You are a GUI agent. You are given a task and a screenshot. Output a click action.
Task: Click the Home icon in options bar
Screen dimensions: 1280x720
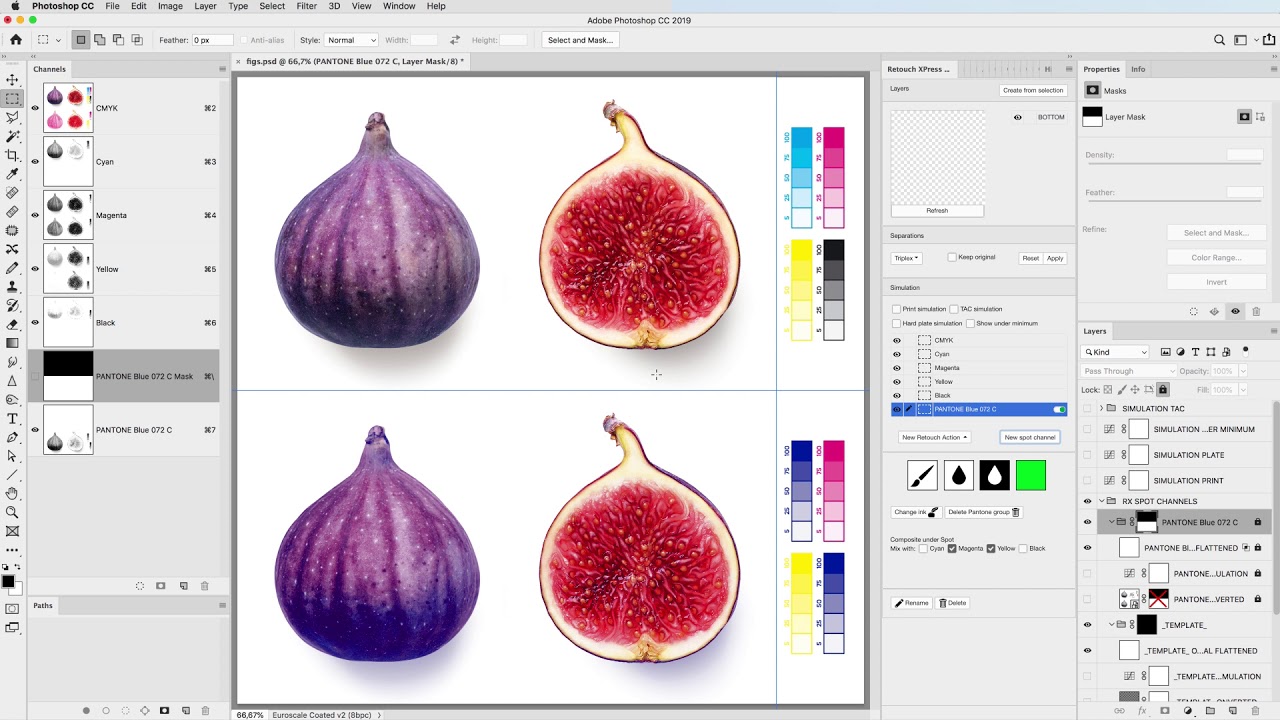pos(16,40)
